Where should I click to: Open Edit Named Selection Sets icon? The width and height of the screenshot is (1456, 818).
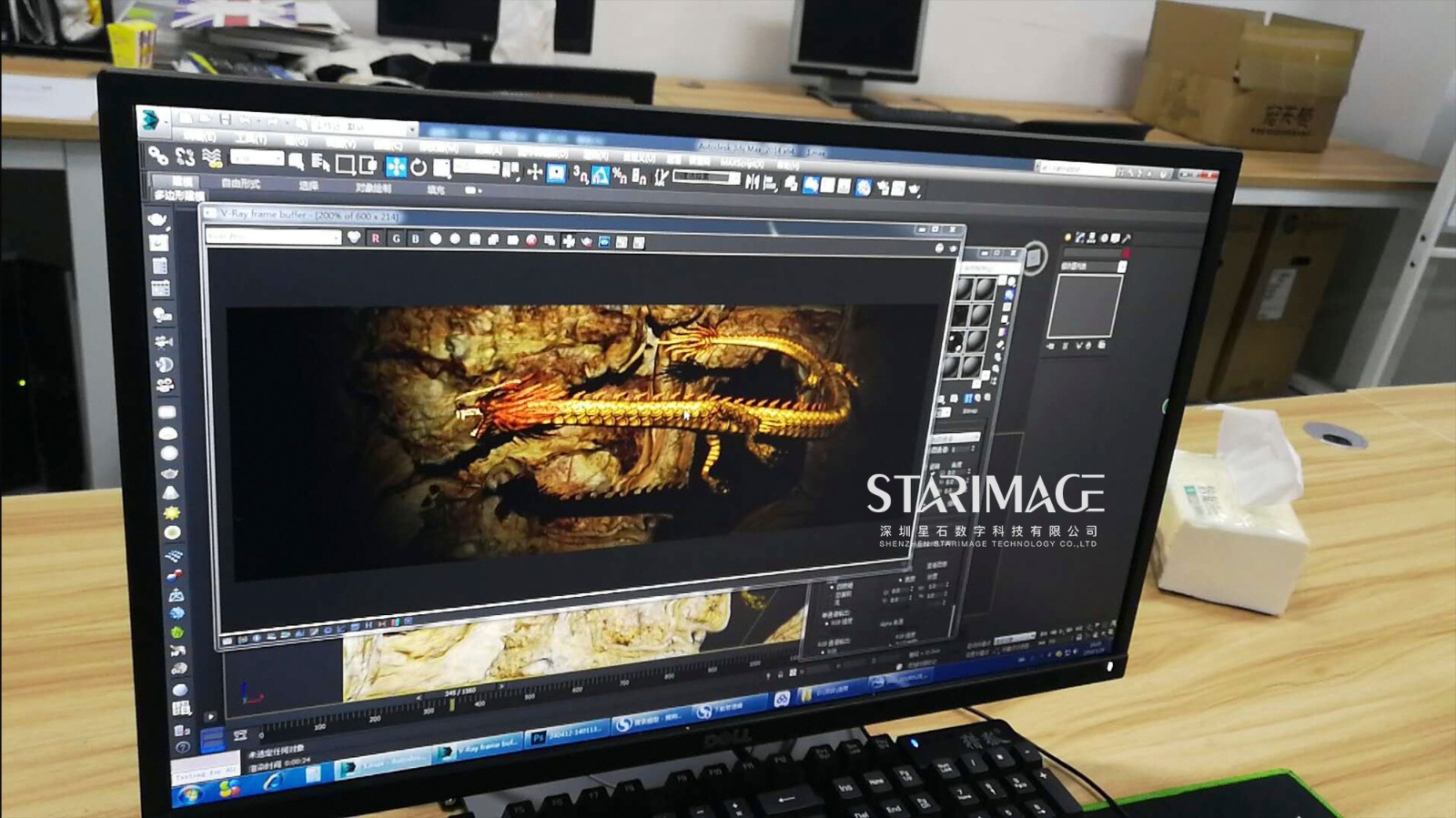662,177
